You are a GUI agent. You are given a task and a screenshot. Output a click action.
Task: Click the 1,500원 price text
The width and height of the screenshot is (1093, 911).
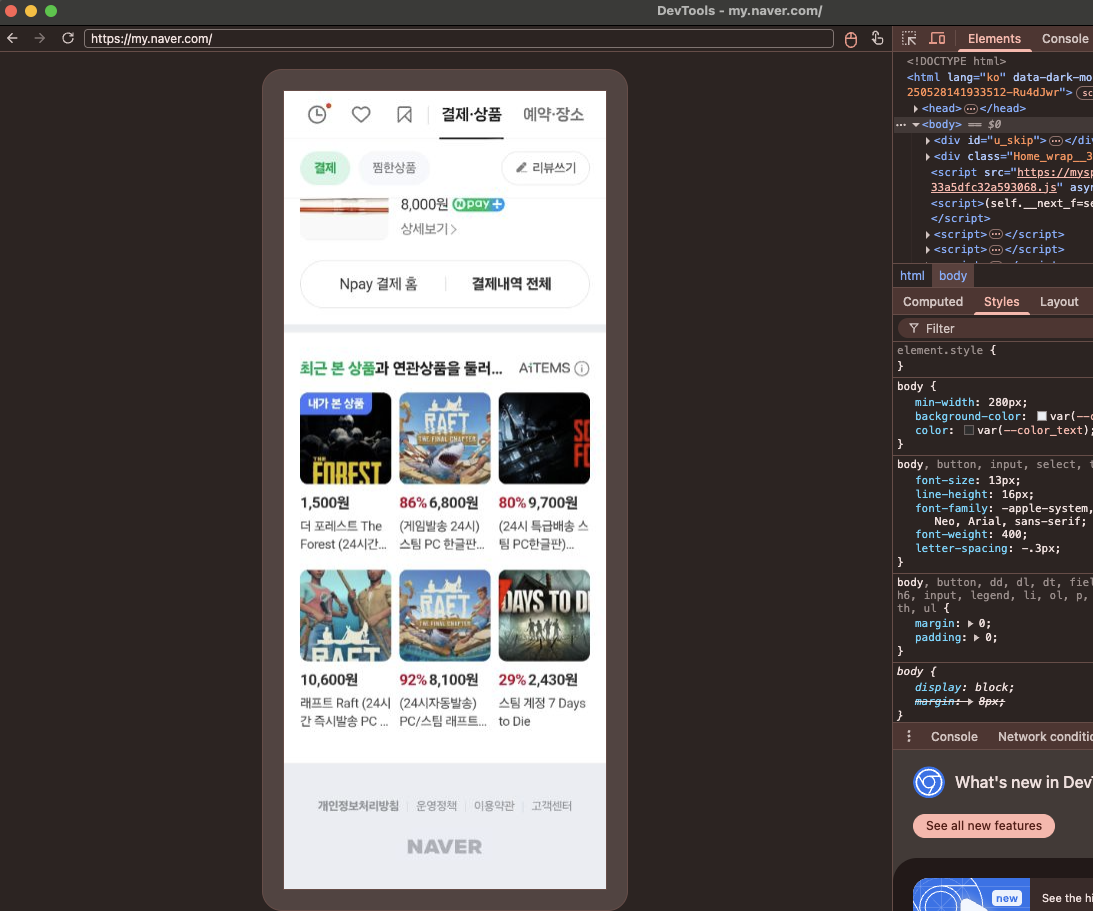[x=325, y=503]
